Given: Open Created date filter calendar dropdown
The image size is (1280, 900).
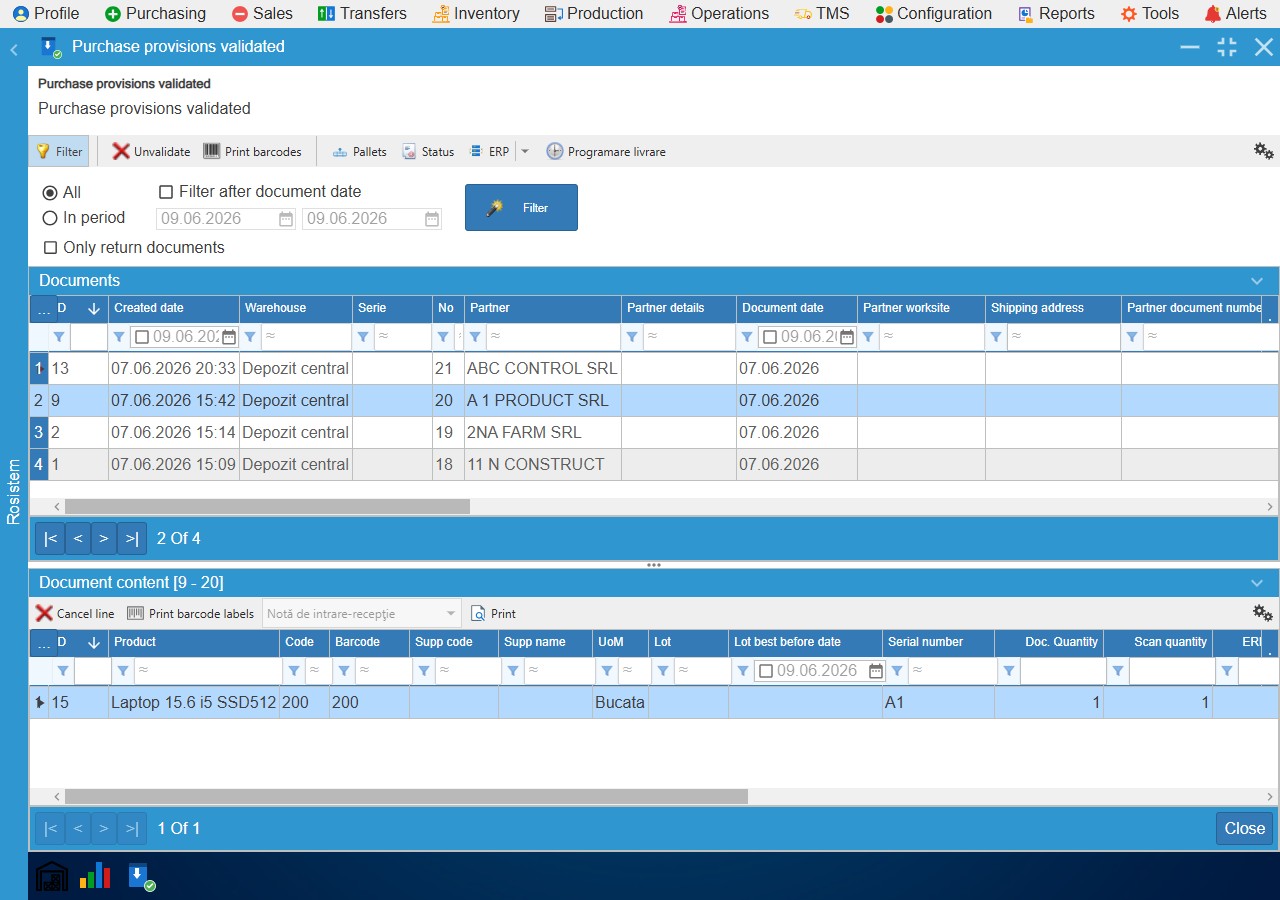Looking at the screenshot, I should (229, 337).
